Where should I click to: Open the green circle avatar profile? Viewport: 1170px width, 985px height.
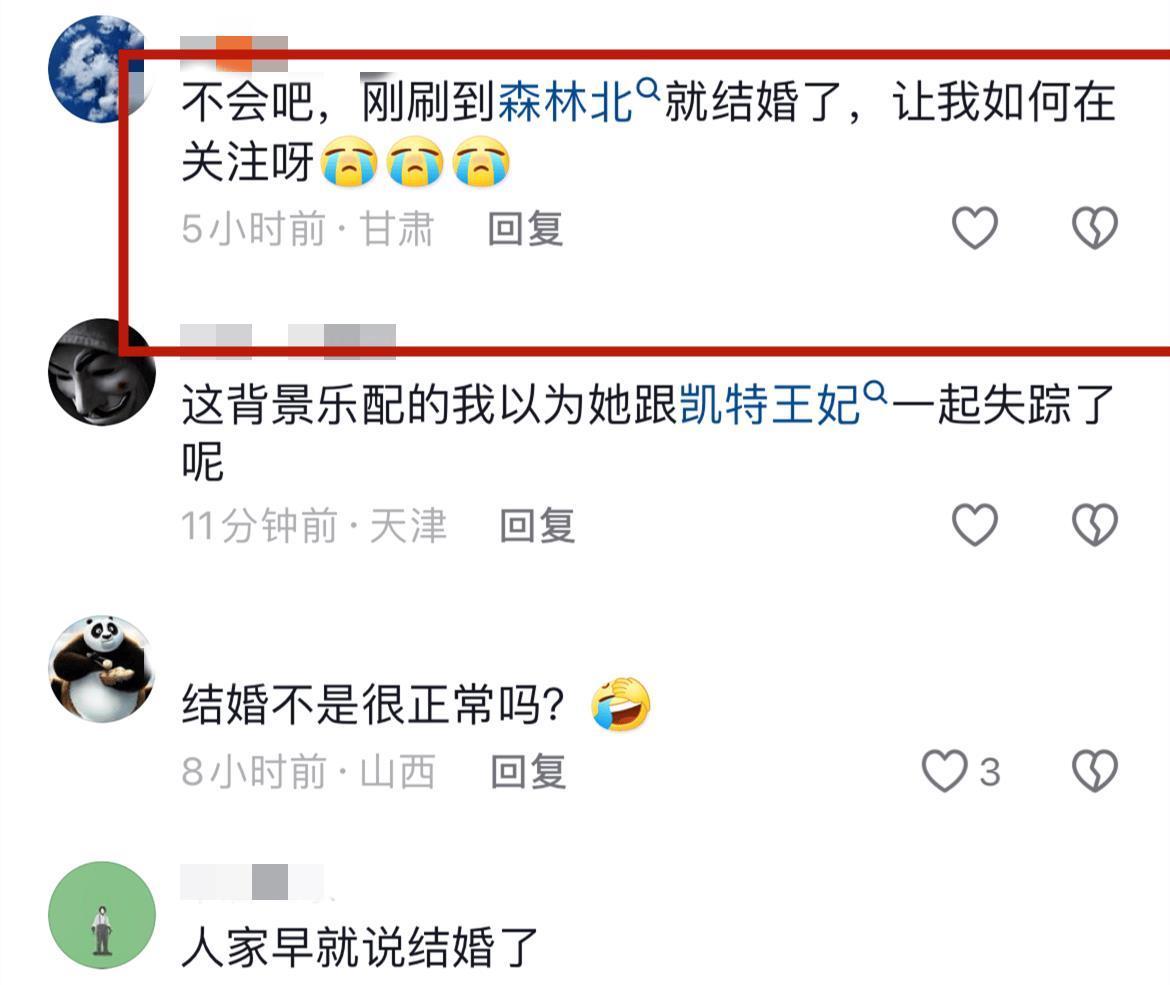pos(102,915)
